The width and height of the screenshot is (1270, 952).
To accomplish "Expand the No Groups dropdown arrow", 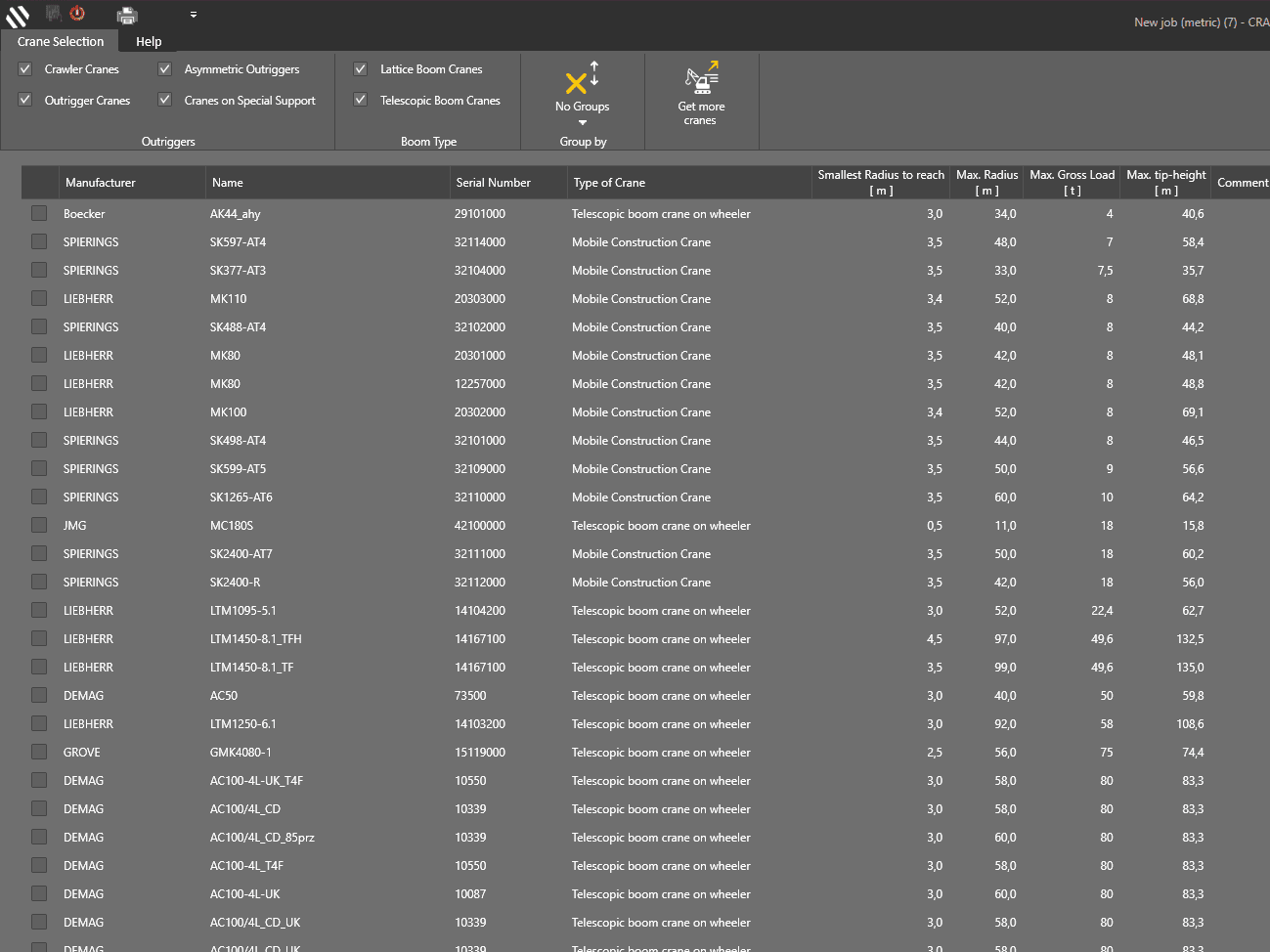I will click(x=583, y=123).
